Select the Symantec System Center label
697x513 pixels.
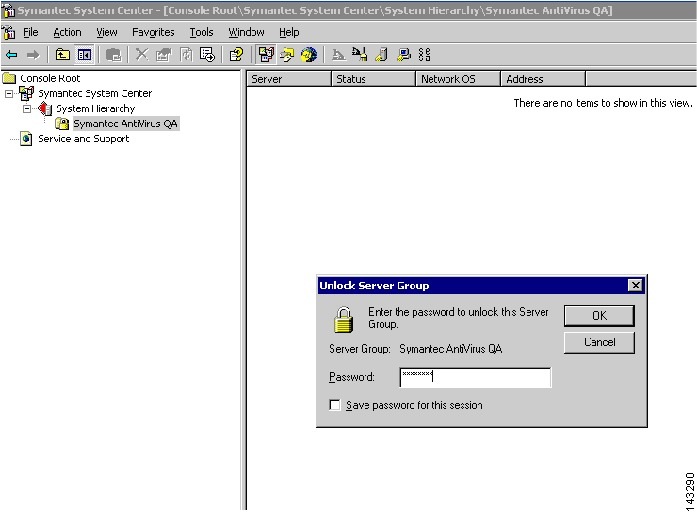[95, 93]
